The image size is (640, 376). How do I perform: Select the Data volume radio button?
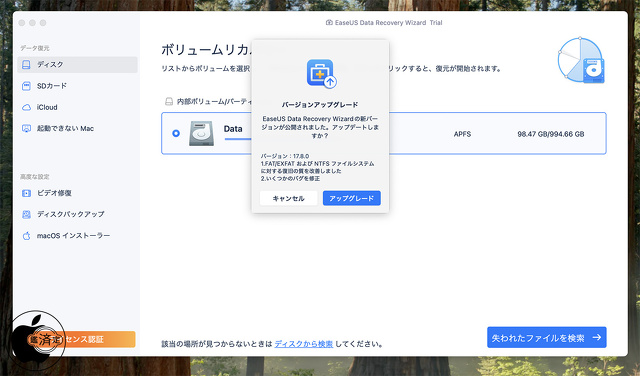pos(176,133)
